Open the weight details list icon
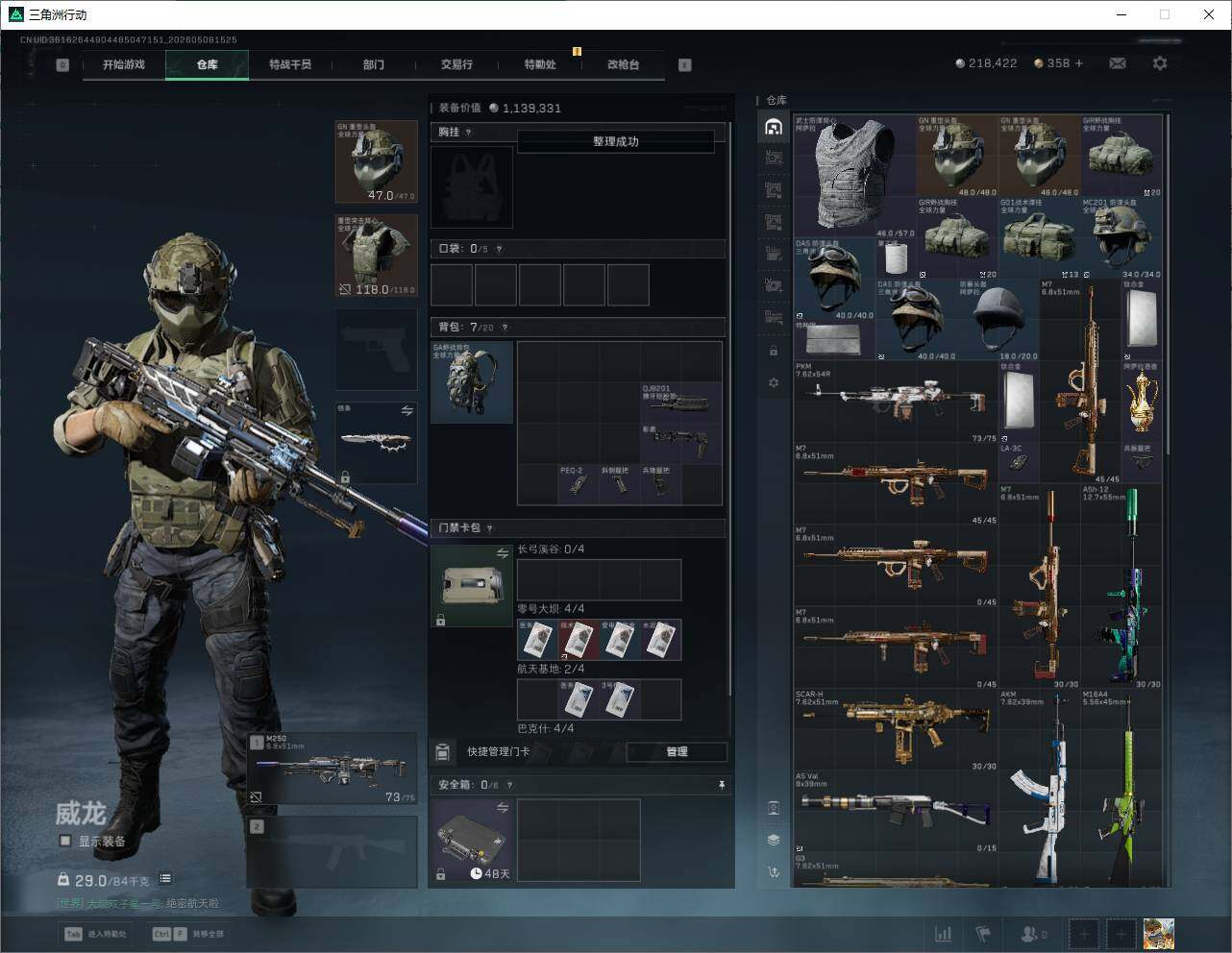 [165, 878]
